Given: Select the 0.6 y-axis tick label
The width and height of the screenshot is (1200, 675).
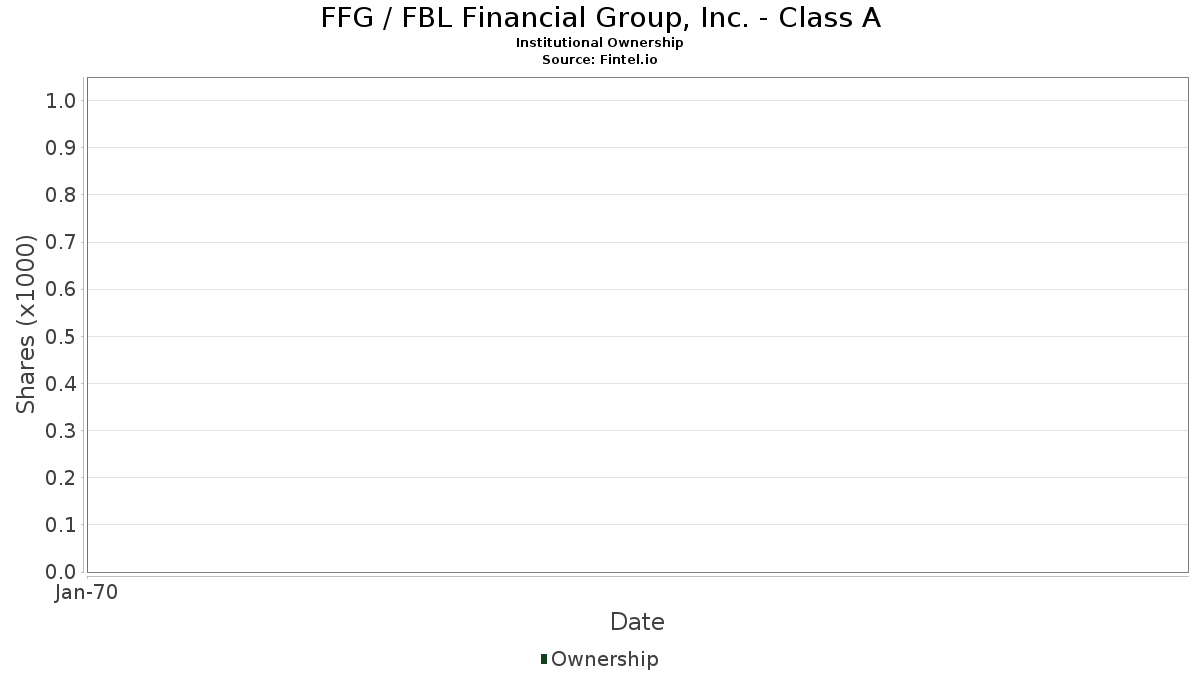Looking at the screenshot, I should (61, 289).
